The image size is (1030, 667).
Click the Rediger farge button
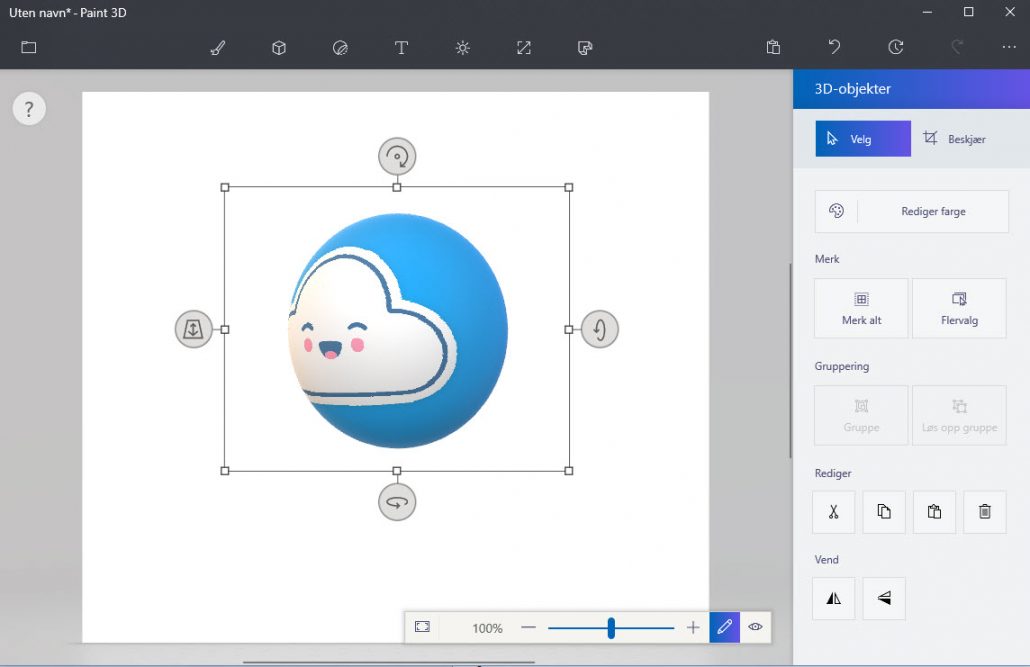(x=911, y=211)
